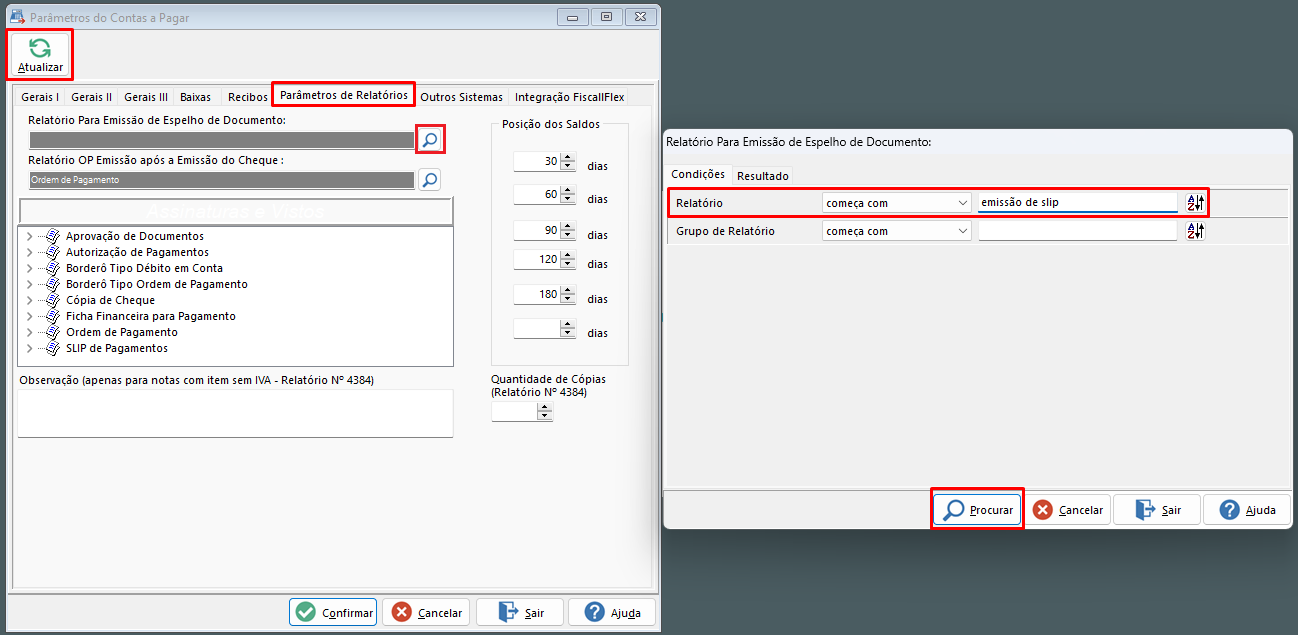This screenshot has width=1298, height=635.
Task: Click the Atualizar refresh button
Action: pyautogui.click(x=40, y=55)
